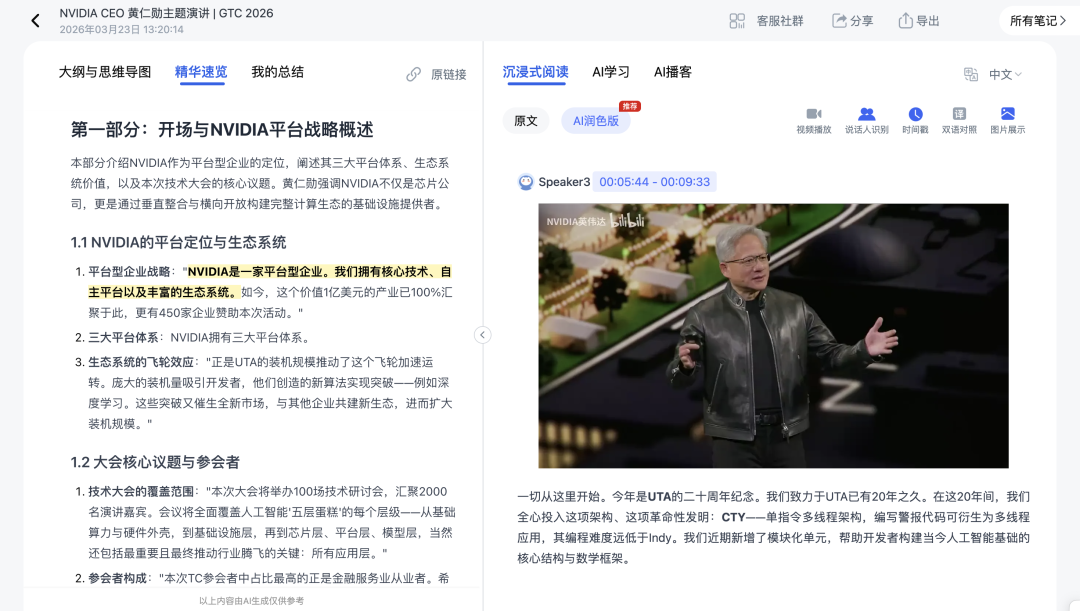This screenshot has height=611, width=1080.
Task: Go back using the left arrow
Action: (35, 21)
